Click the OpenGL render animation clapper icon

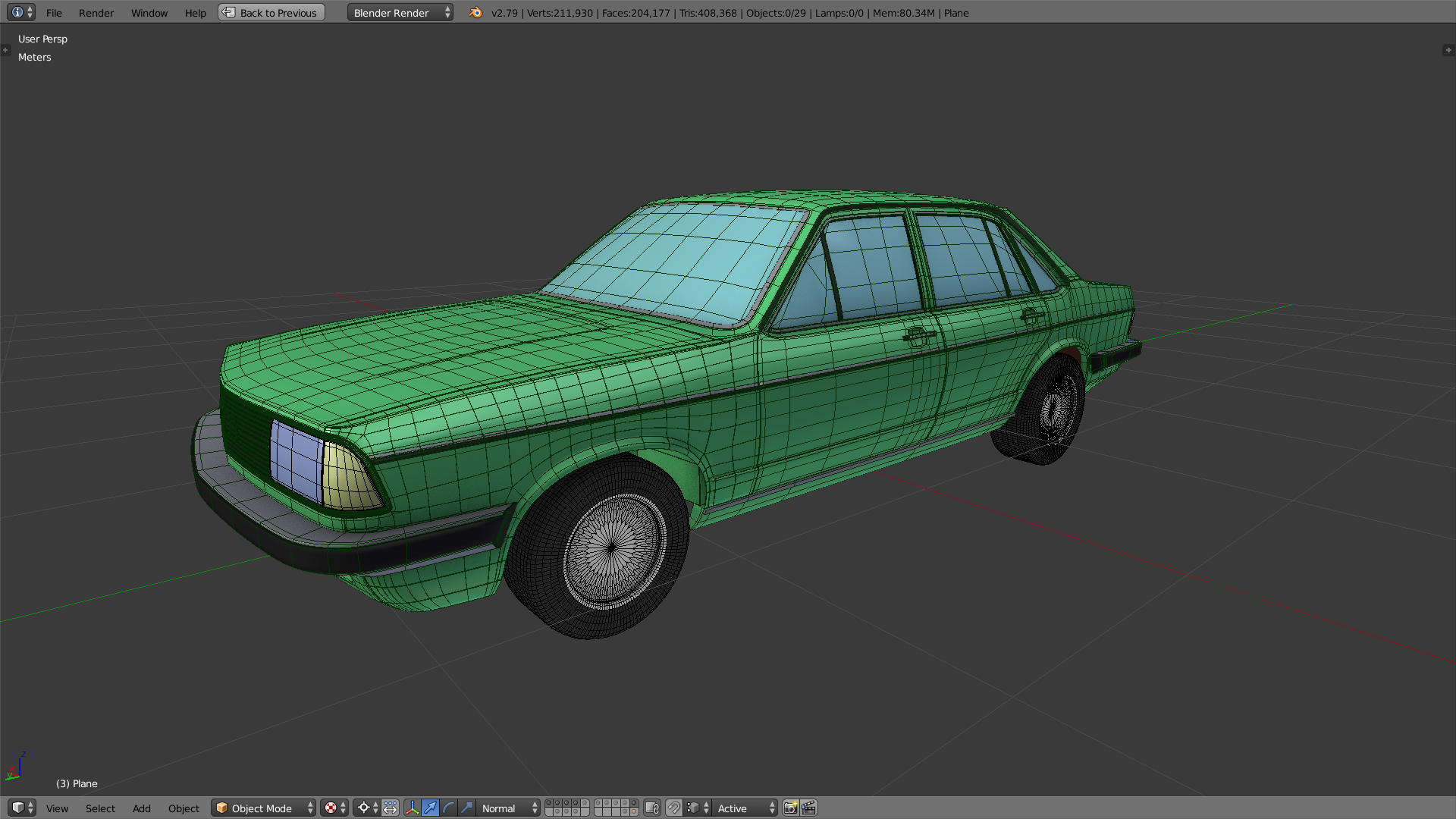[808, 808]
